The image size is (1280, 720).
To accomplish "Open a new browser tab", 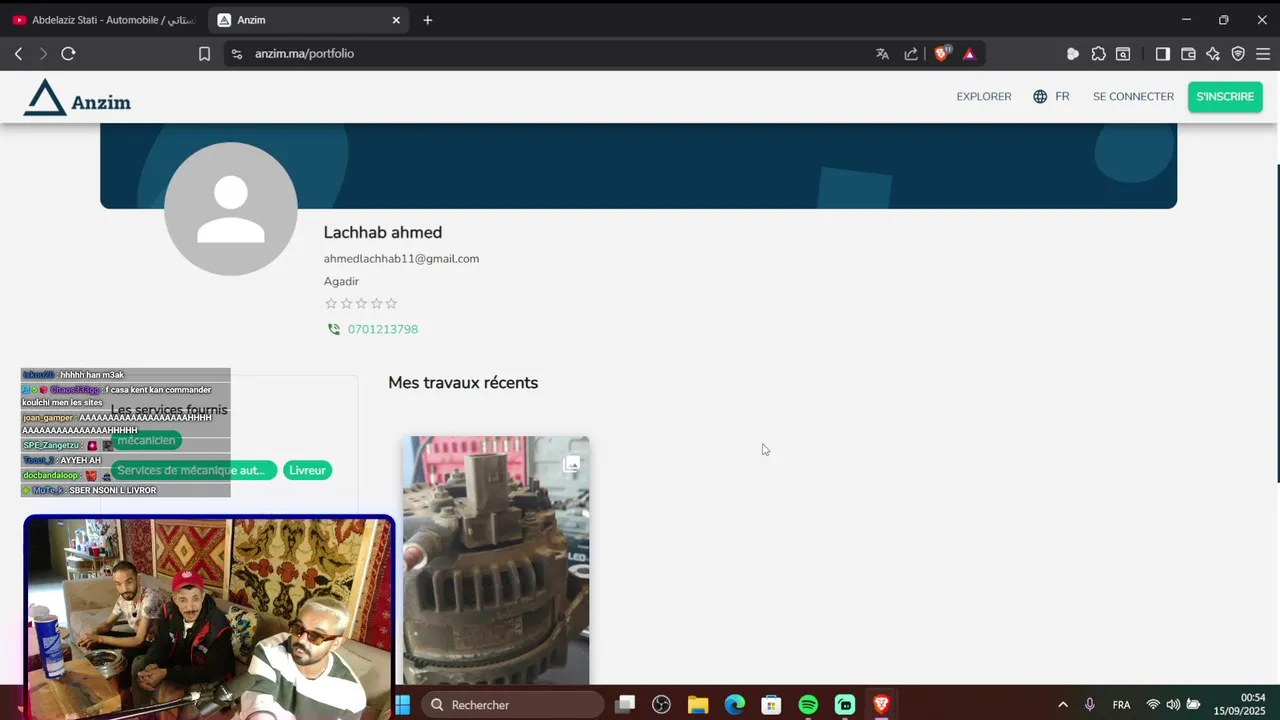I will 428,20.
